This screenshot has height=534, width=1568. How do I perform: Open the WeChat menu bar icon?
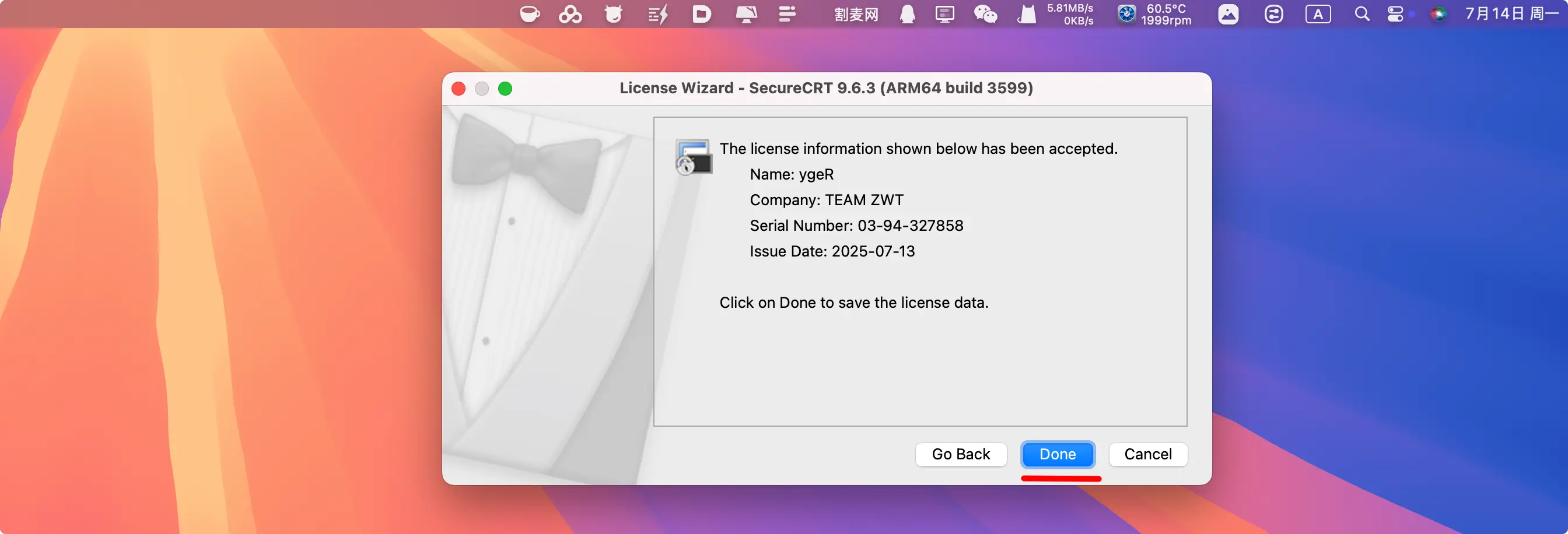[985, 14]
